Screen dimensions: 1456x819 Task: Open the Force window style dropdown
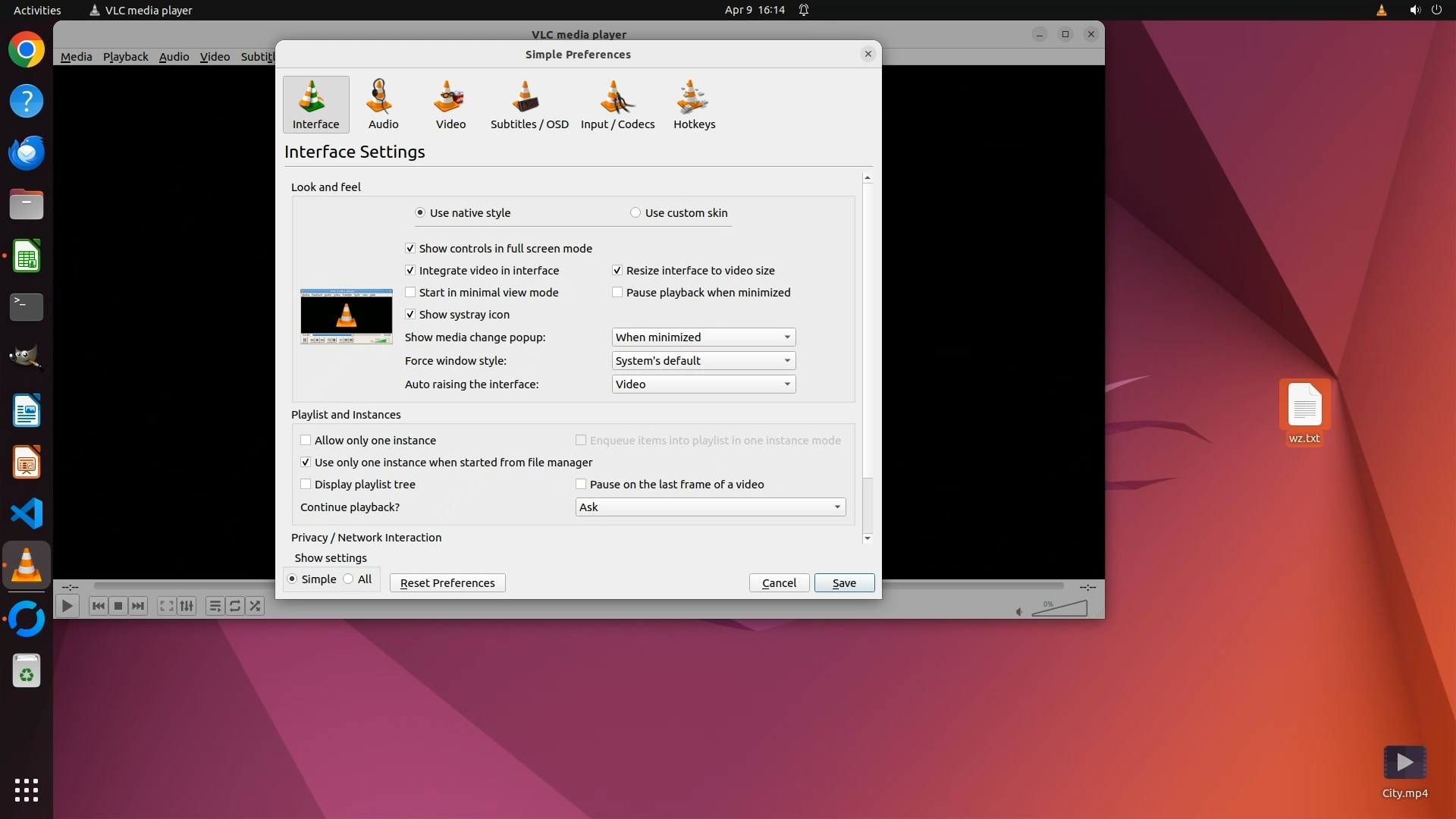[x=703, y=361]
